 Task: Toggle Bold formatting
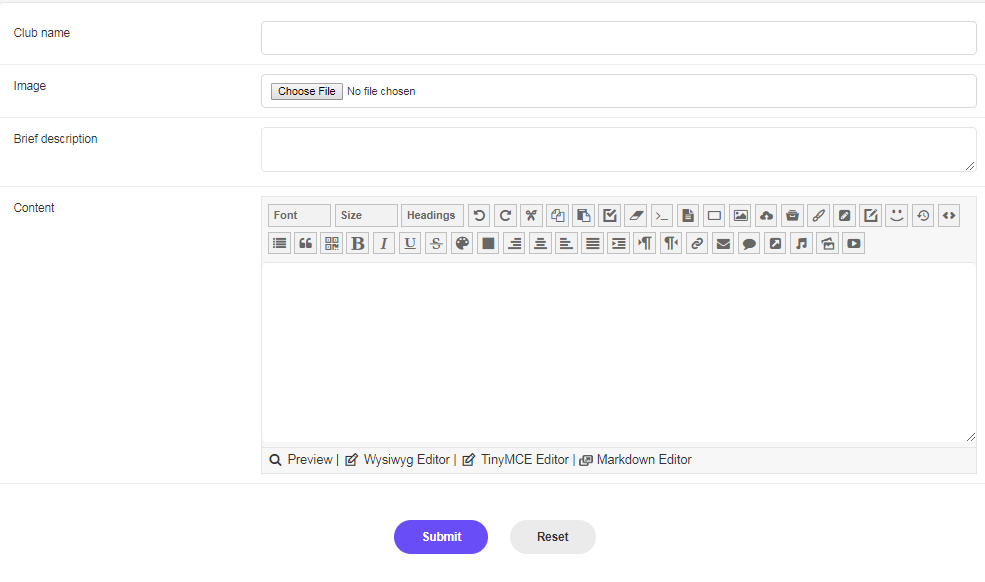click(x=357, y=243)
